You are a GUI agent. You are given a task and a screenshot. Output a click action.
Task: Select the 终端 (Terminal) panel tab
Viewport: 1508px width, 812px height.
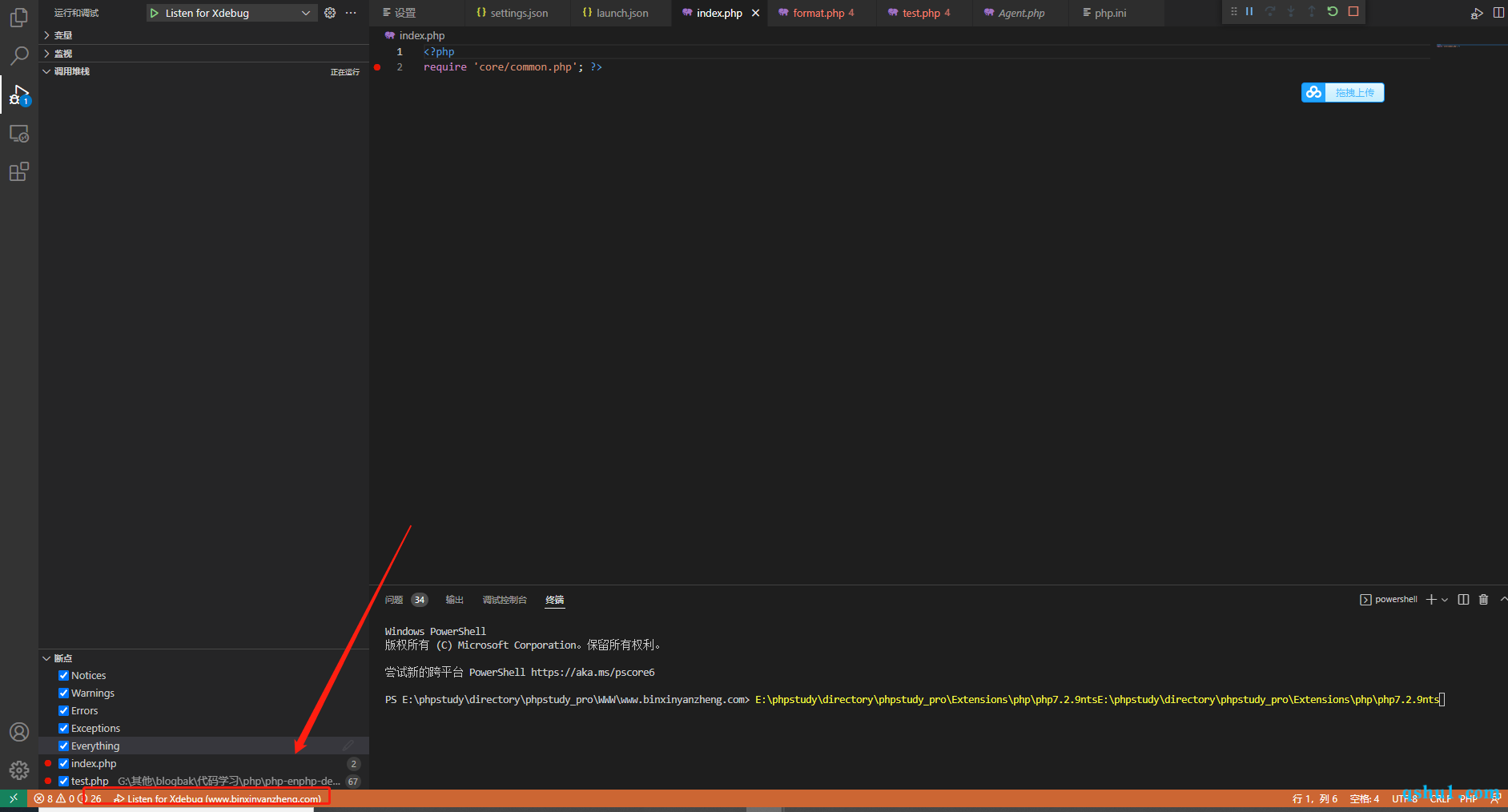[554, 600]
